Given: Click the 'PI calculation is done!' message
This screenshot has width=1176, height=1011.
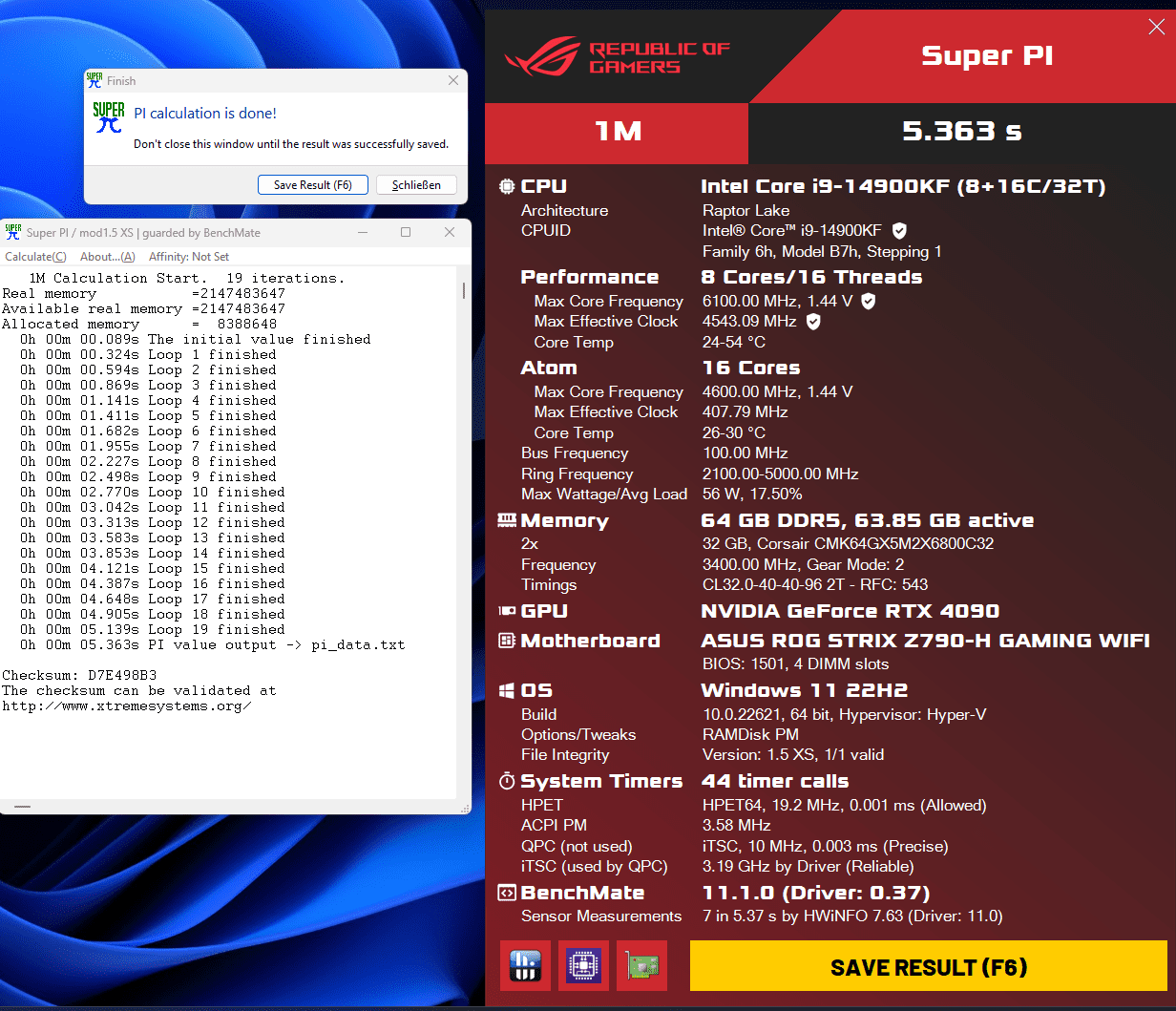Looking at the screenshot, I should coord(205,113).
